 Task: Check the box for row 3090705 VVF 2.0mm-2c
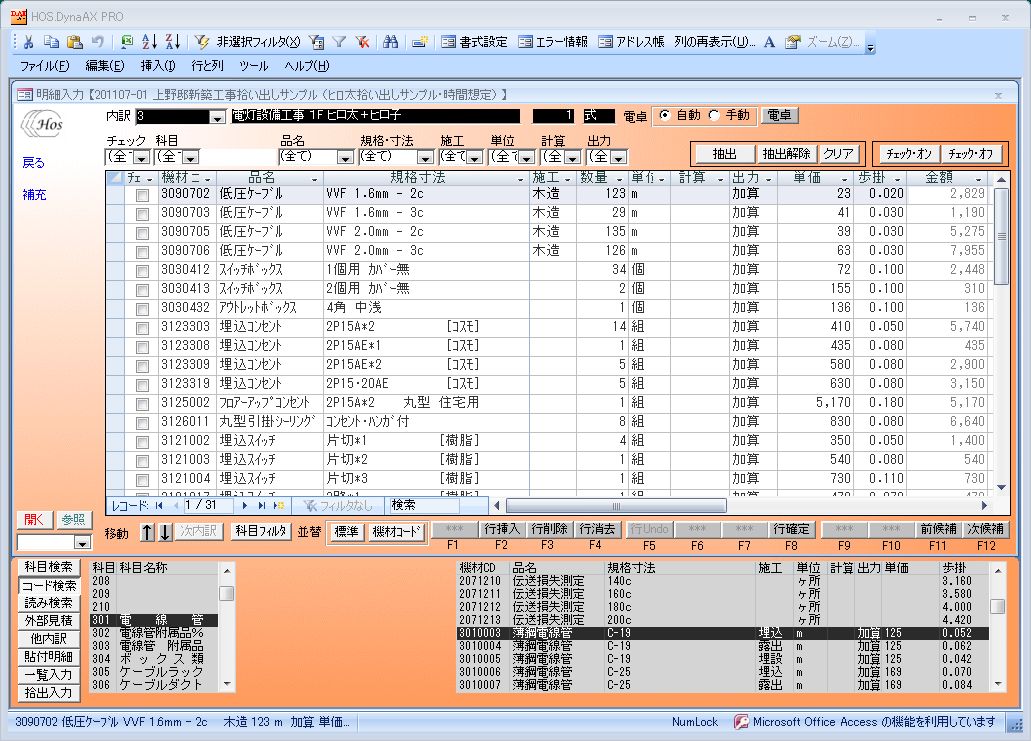(141, 233)
